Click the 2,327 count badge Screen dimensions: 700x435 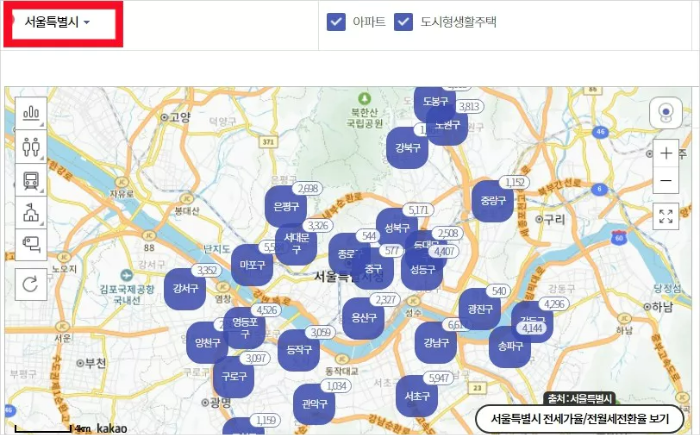click(x=385, y=300)
